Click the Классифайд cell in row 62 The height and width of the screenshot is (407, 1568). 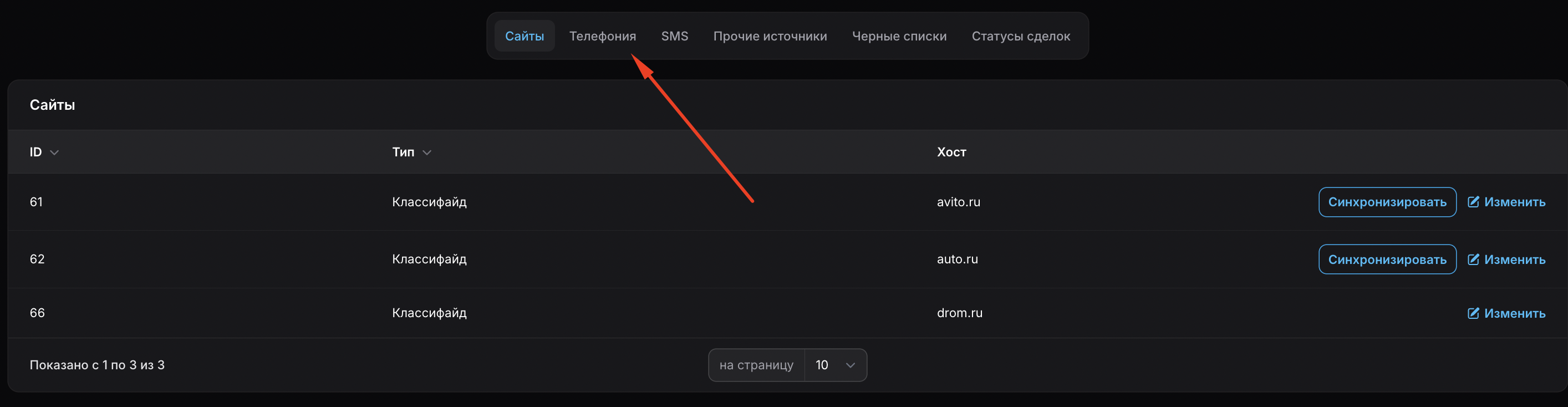(x=429, y=259)
